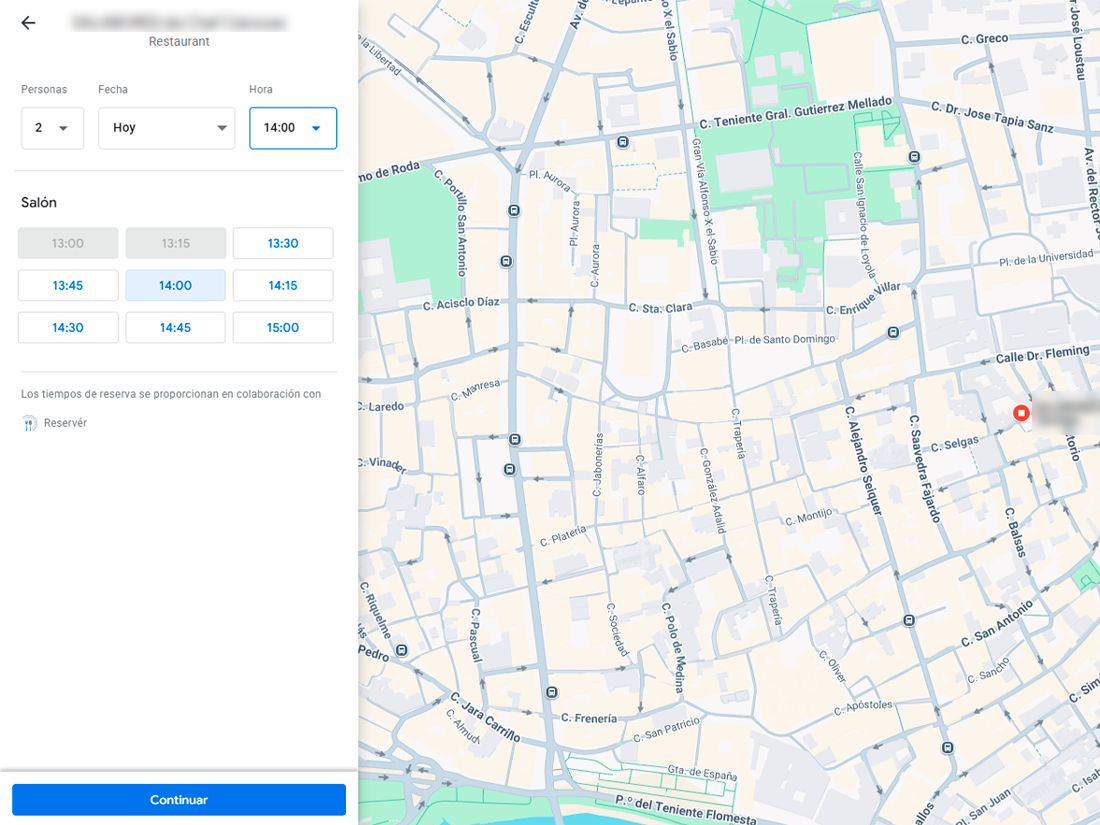Image resolution: width=1100 pixels, height=825 pixels.
Task: Click bus stop icon beside C. Portillo San Antonio
Action: click(x=506, y=262)
